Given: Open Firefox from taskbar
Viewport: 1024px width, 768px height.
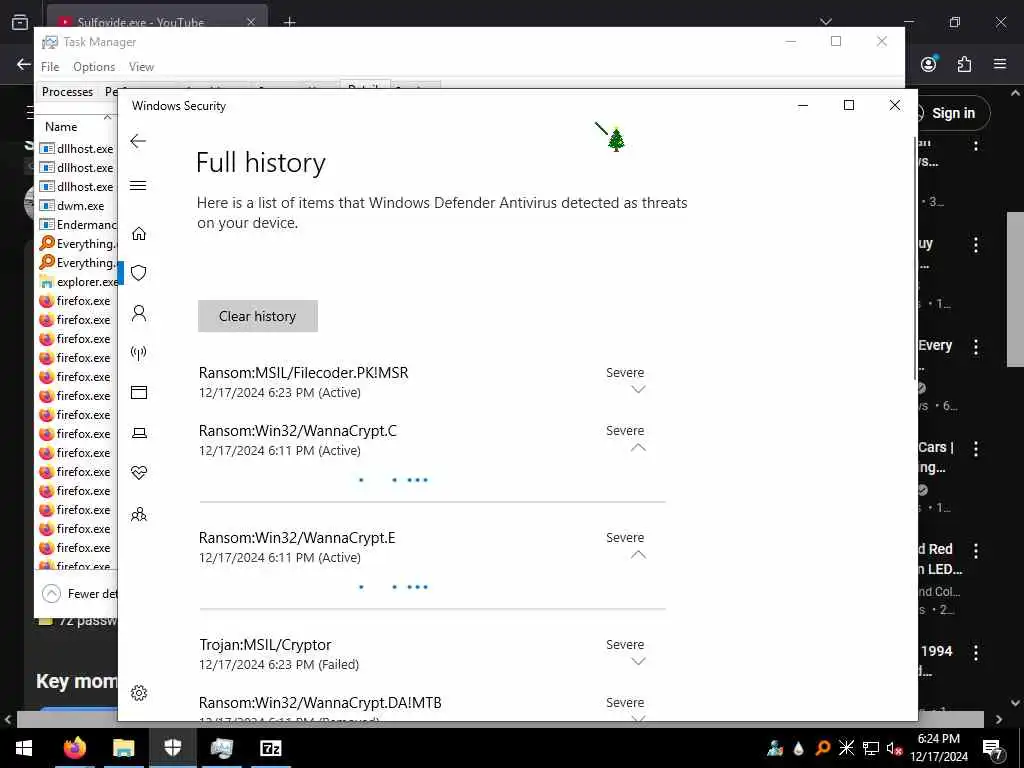Looking at the screenshot, I should (74, 748).
